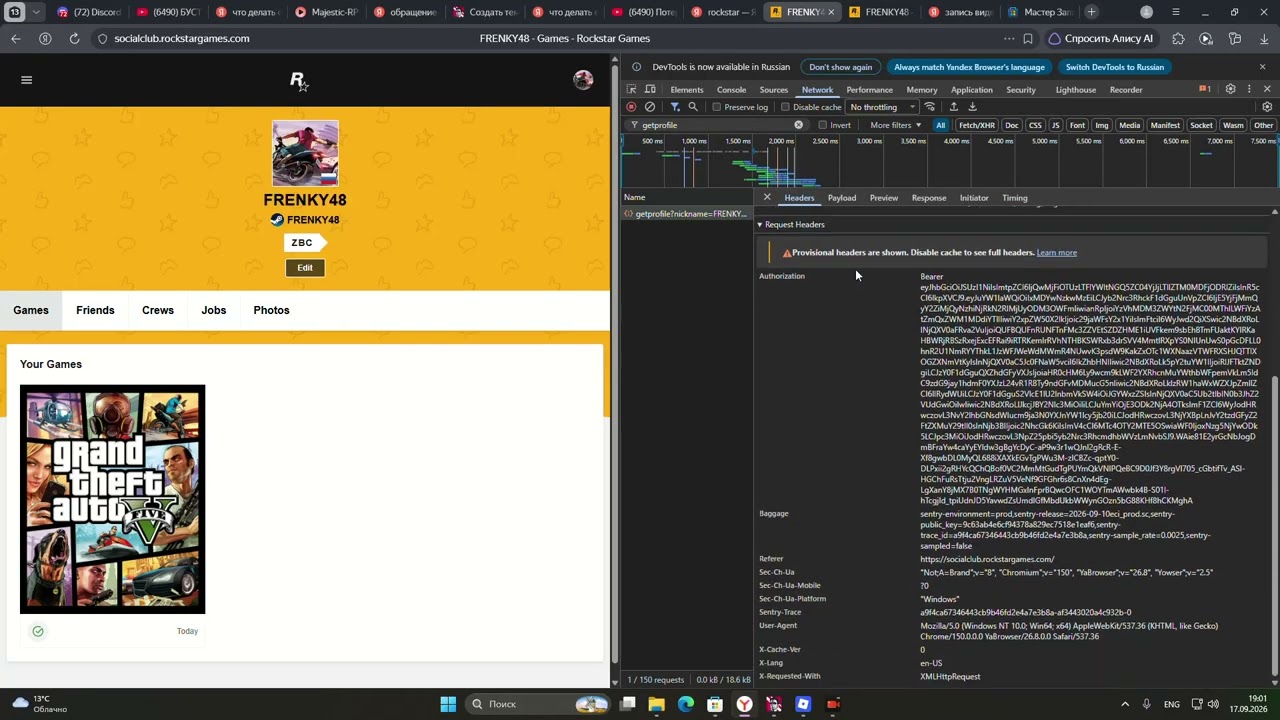The image size is (1280, 720).
Task: Open the DevTools issues counter
Action: (1205, 90)
